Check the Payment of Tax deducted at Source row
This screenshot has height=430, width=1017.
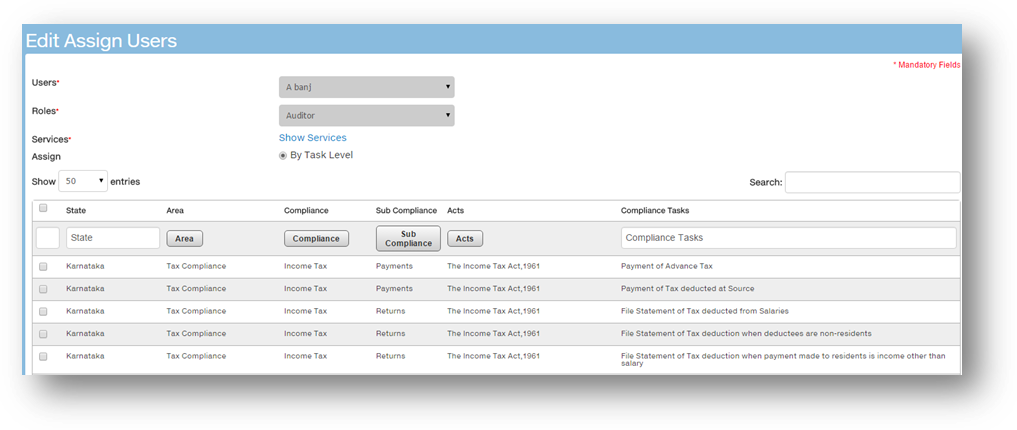(x=43, y=289)
